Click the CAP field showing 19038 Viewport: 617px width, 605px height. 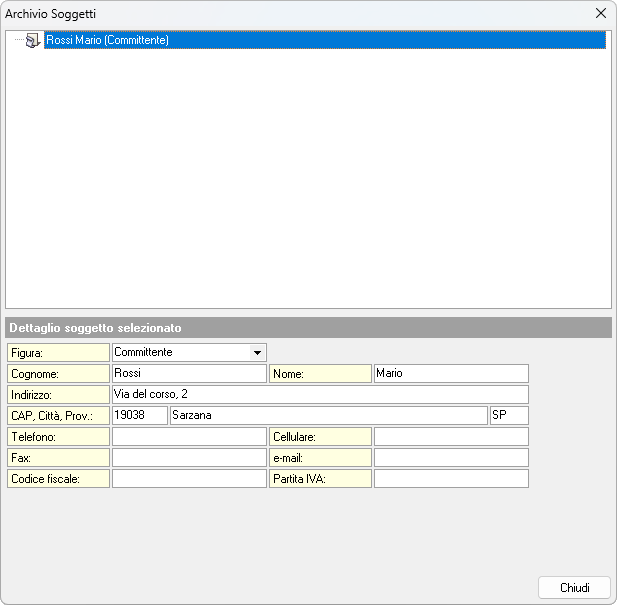tap(139, 415)
